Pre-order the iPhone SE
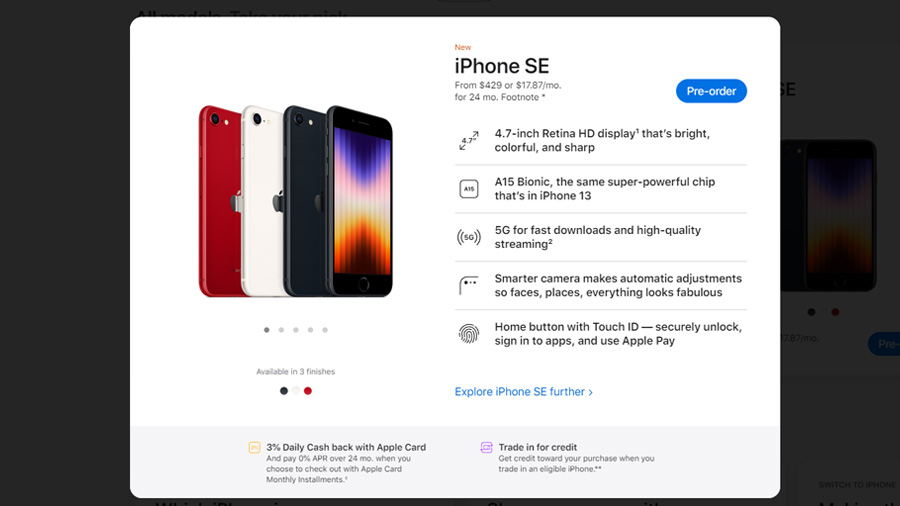Viewport: 900px width, 506px height. (x=711, y=91)
